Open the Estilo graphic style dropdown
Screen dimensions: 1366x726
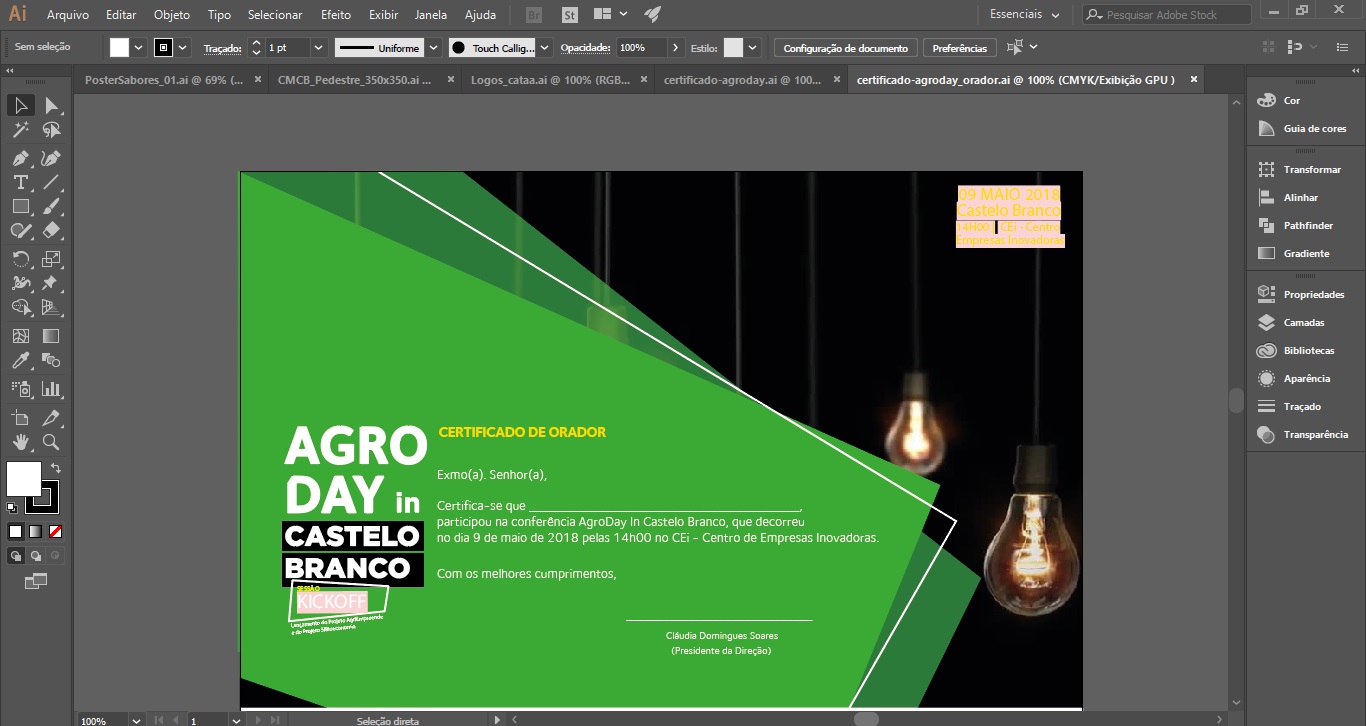[x=752, y=47]
